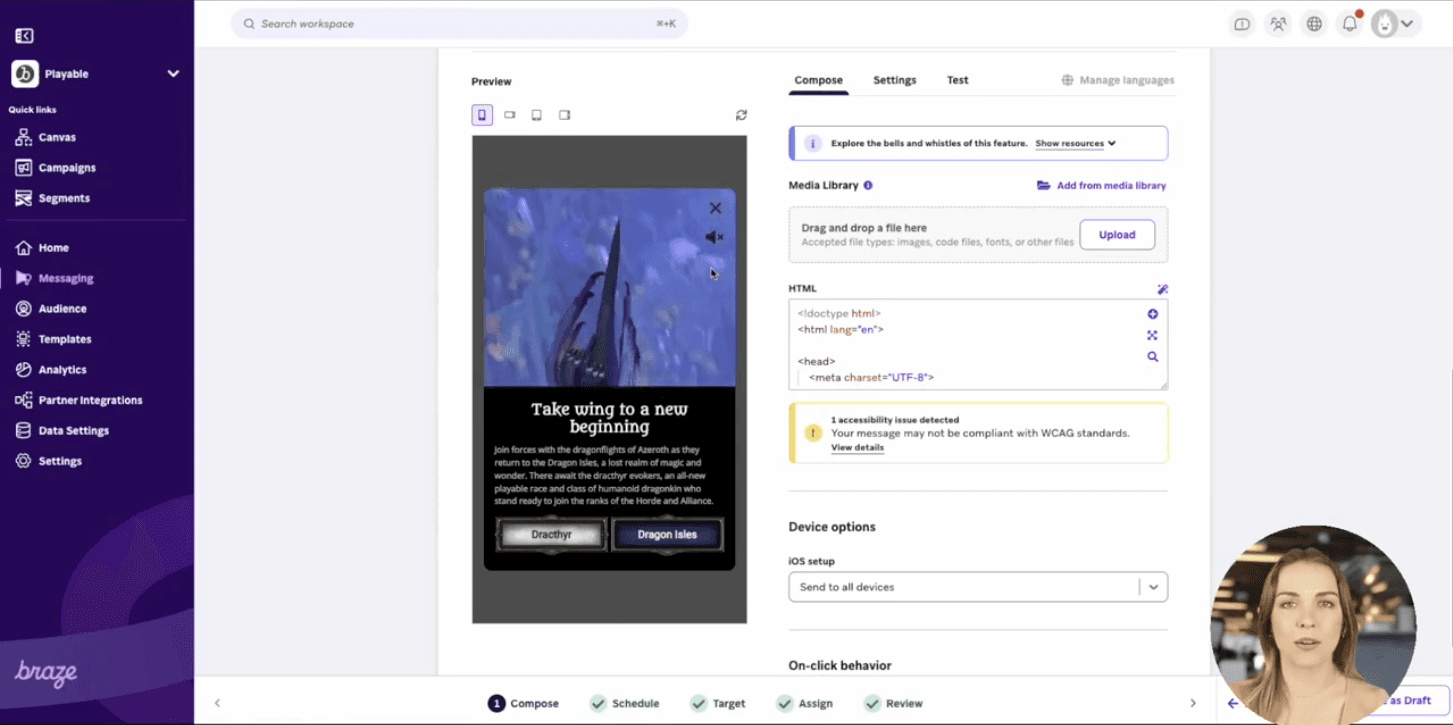Open the Audience section

point(62,309)
